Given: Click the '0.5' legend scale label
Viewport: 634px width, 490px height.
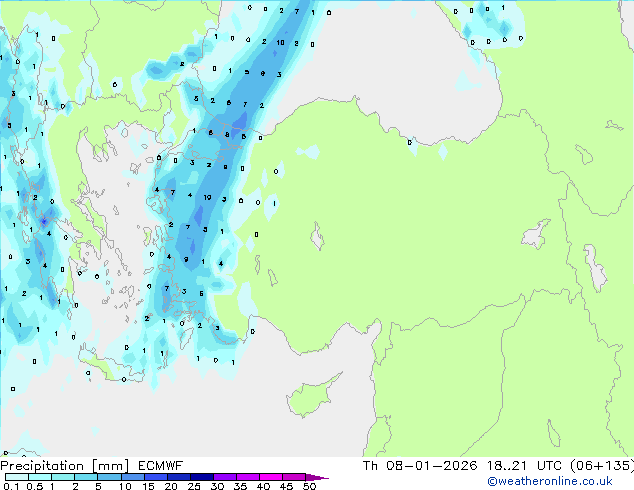Looking at the screenshot, I should 35,486.
